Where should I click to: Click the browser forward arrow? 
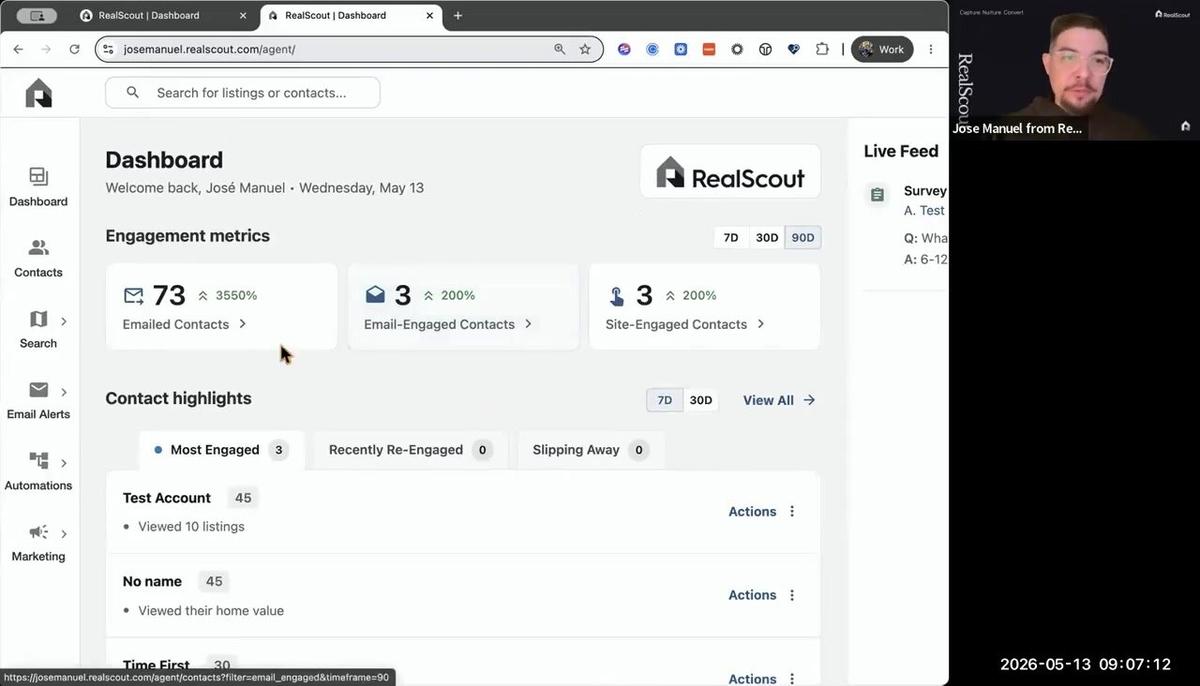click(46, 49)
